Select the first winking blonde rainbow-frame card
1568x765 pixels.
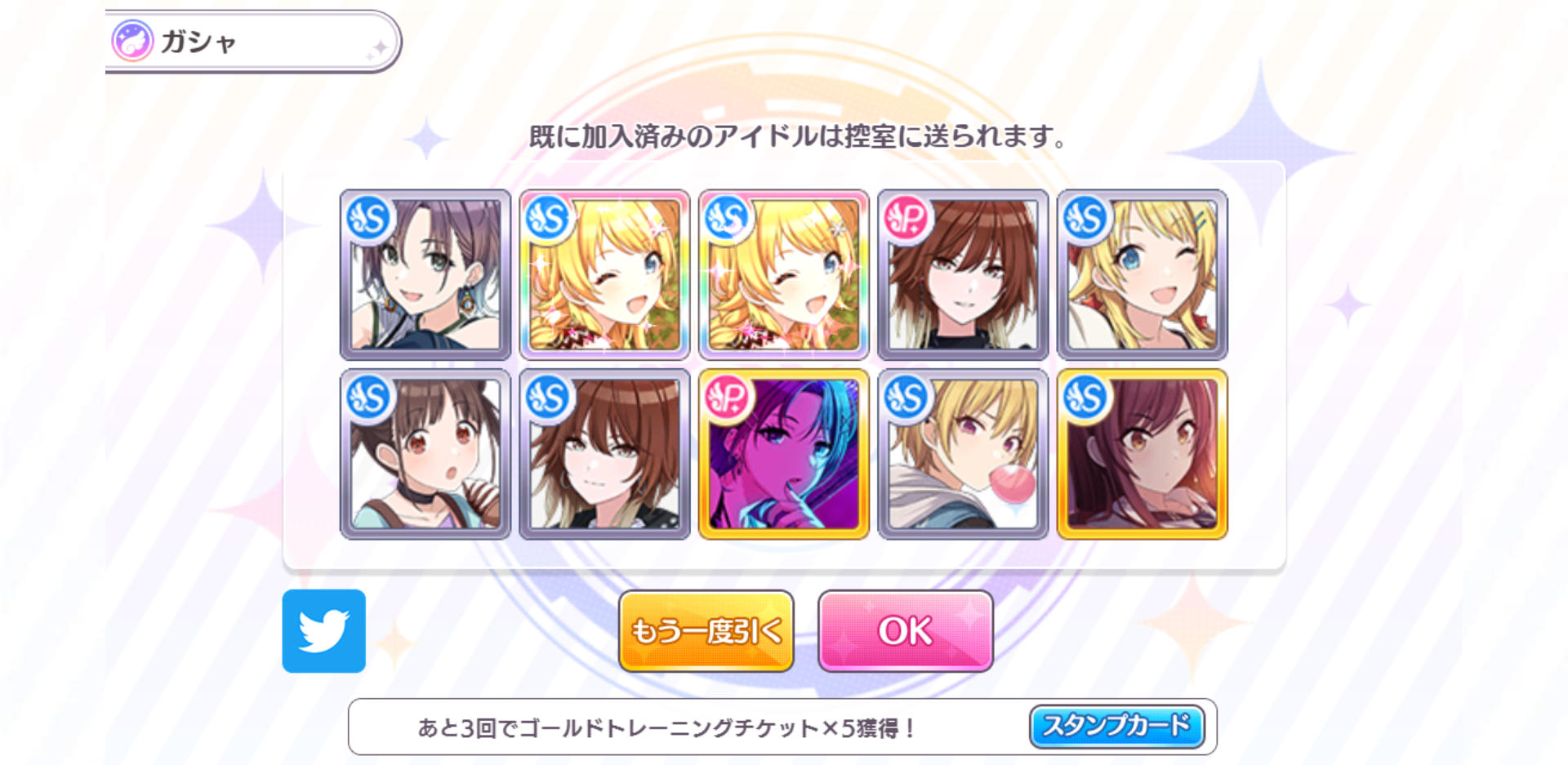click(x=604, y=275)
